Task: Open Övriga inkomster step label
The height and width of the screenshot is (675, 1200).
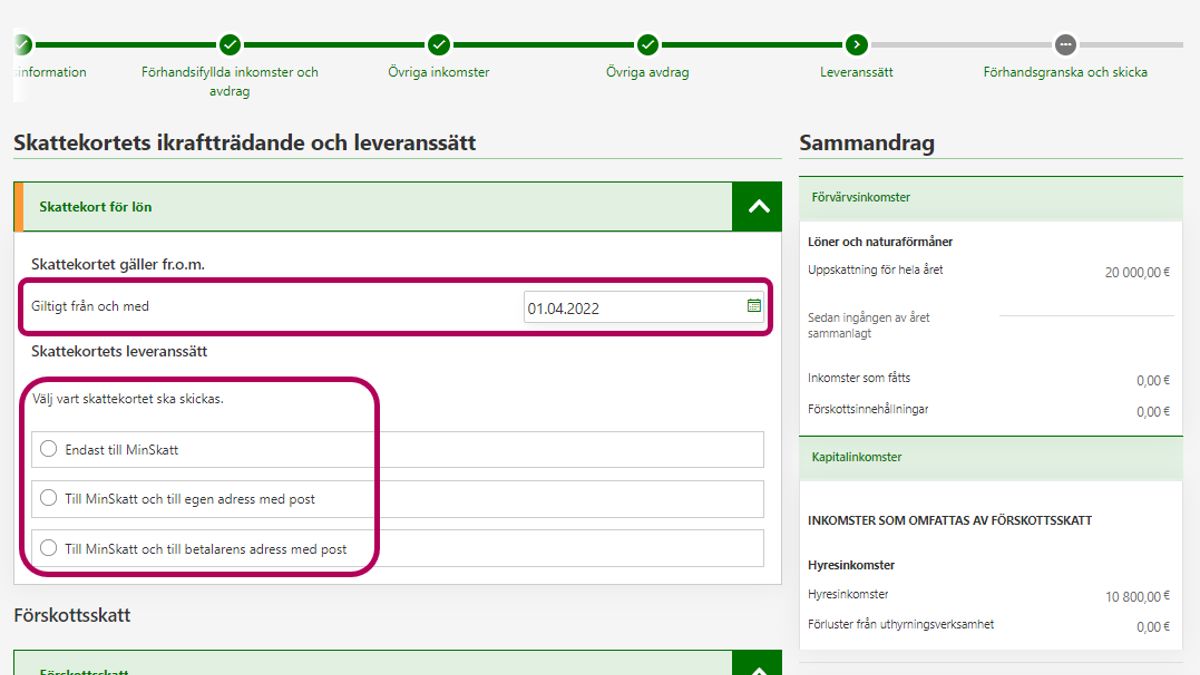Action: click(439, 73)
